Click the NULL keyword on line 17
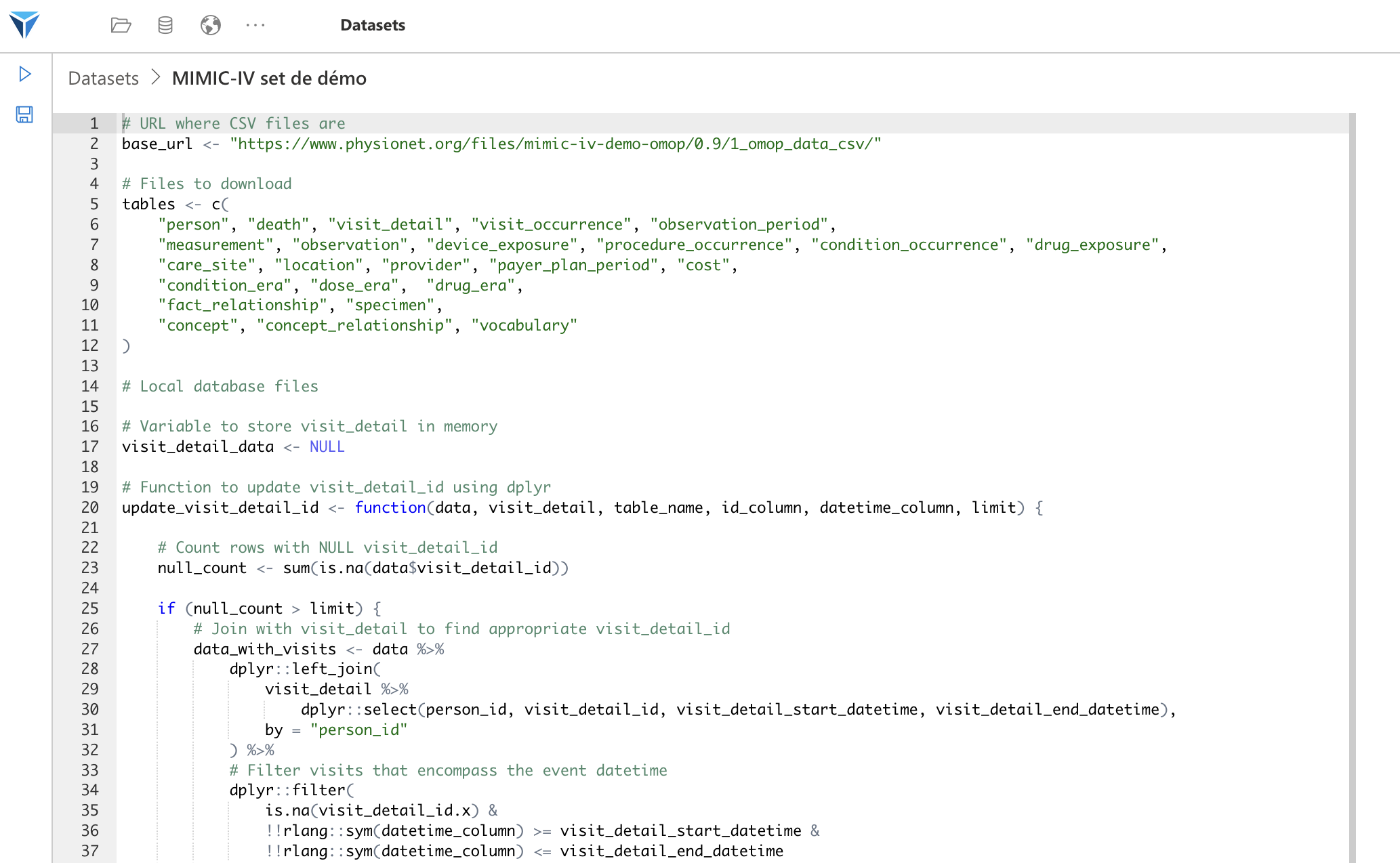1400x863 pixels. click(x=327, y=446)
